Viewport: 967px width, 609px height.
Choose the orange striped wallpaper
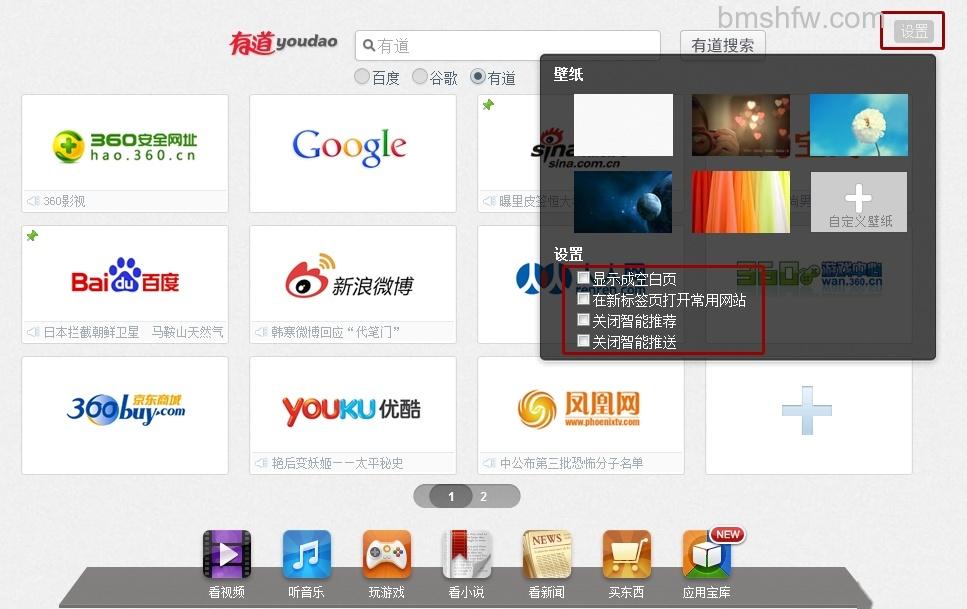tap(741, 202)
